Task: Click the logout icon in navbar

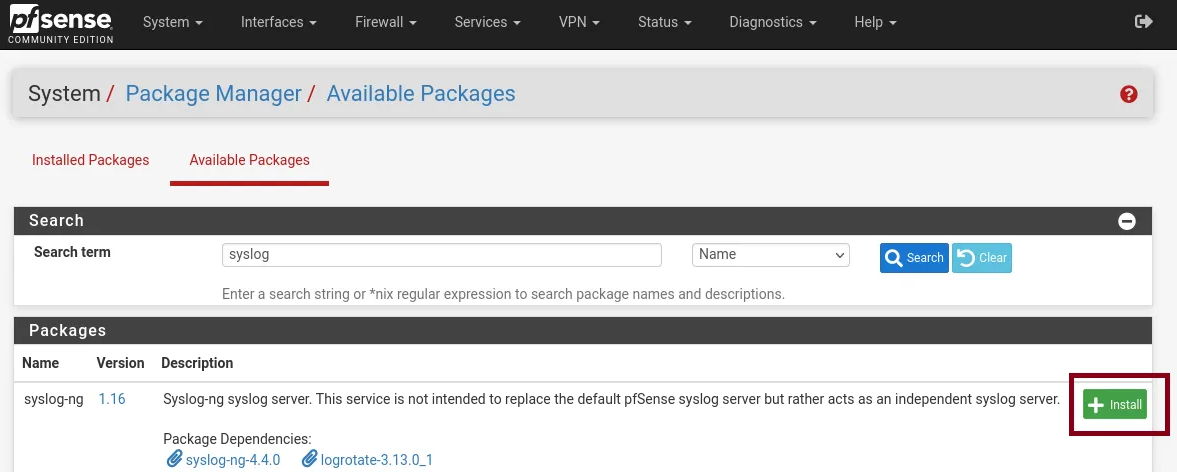Action: (1143, 22)
